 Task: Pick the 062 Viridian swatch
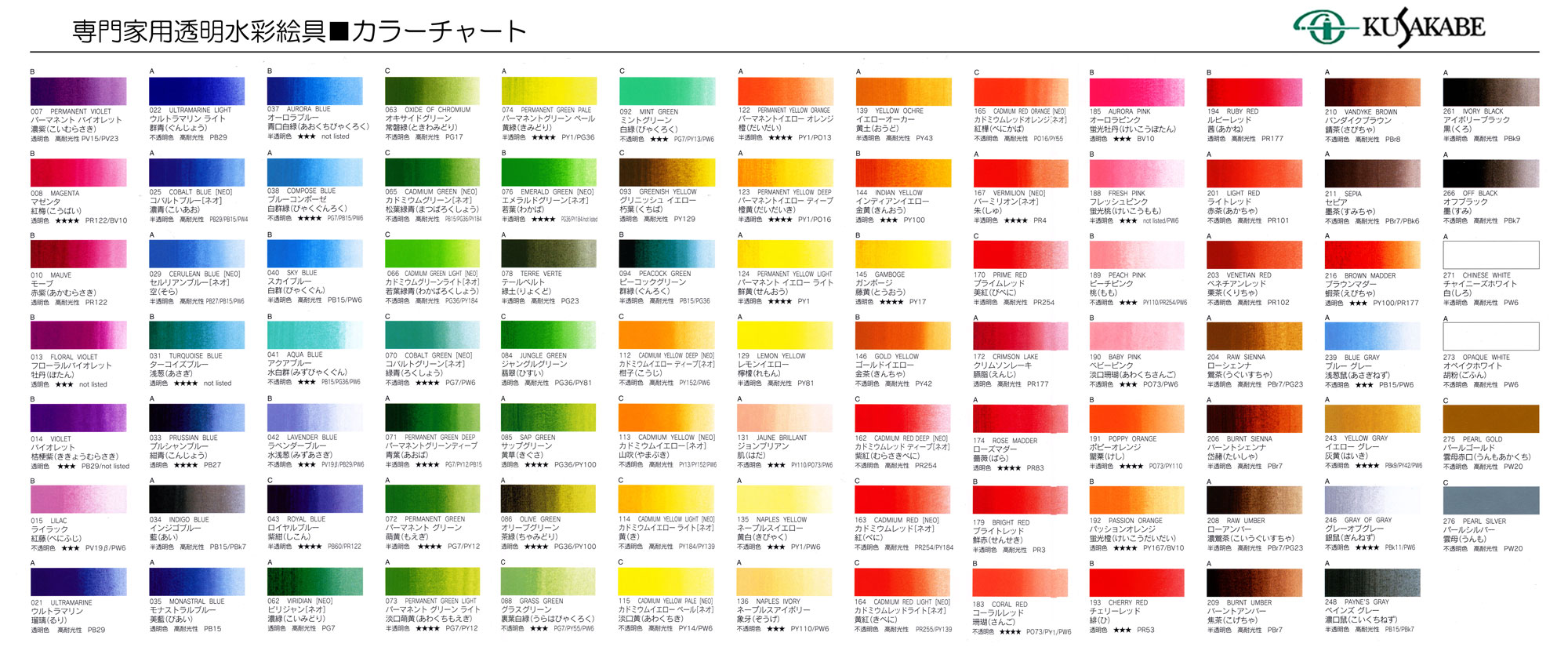click(314, 581)
